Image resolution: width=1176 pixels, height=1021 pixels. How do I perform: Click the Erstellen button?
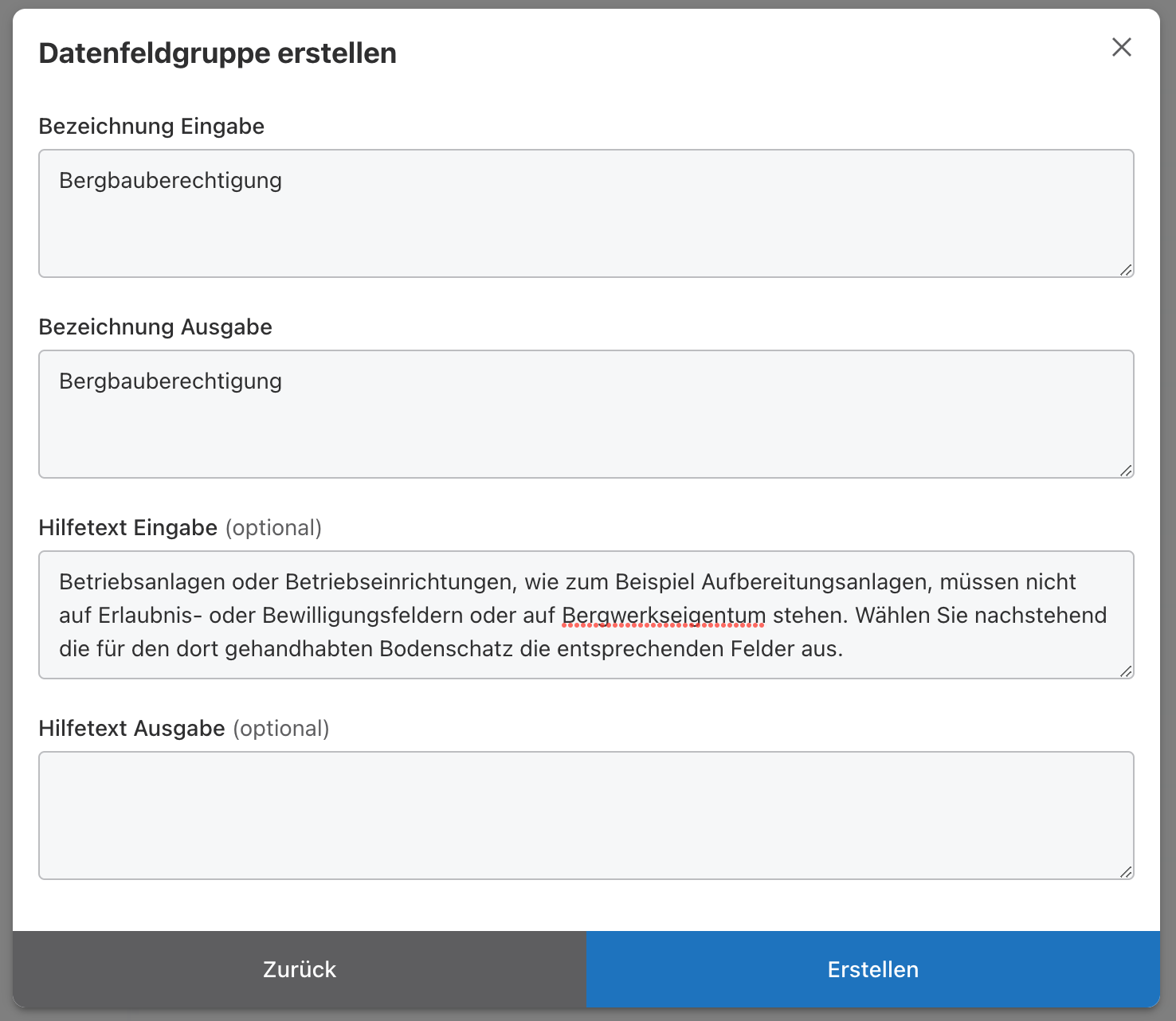tap(872, 969)
